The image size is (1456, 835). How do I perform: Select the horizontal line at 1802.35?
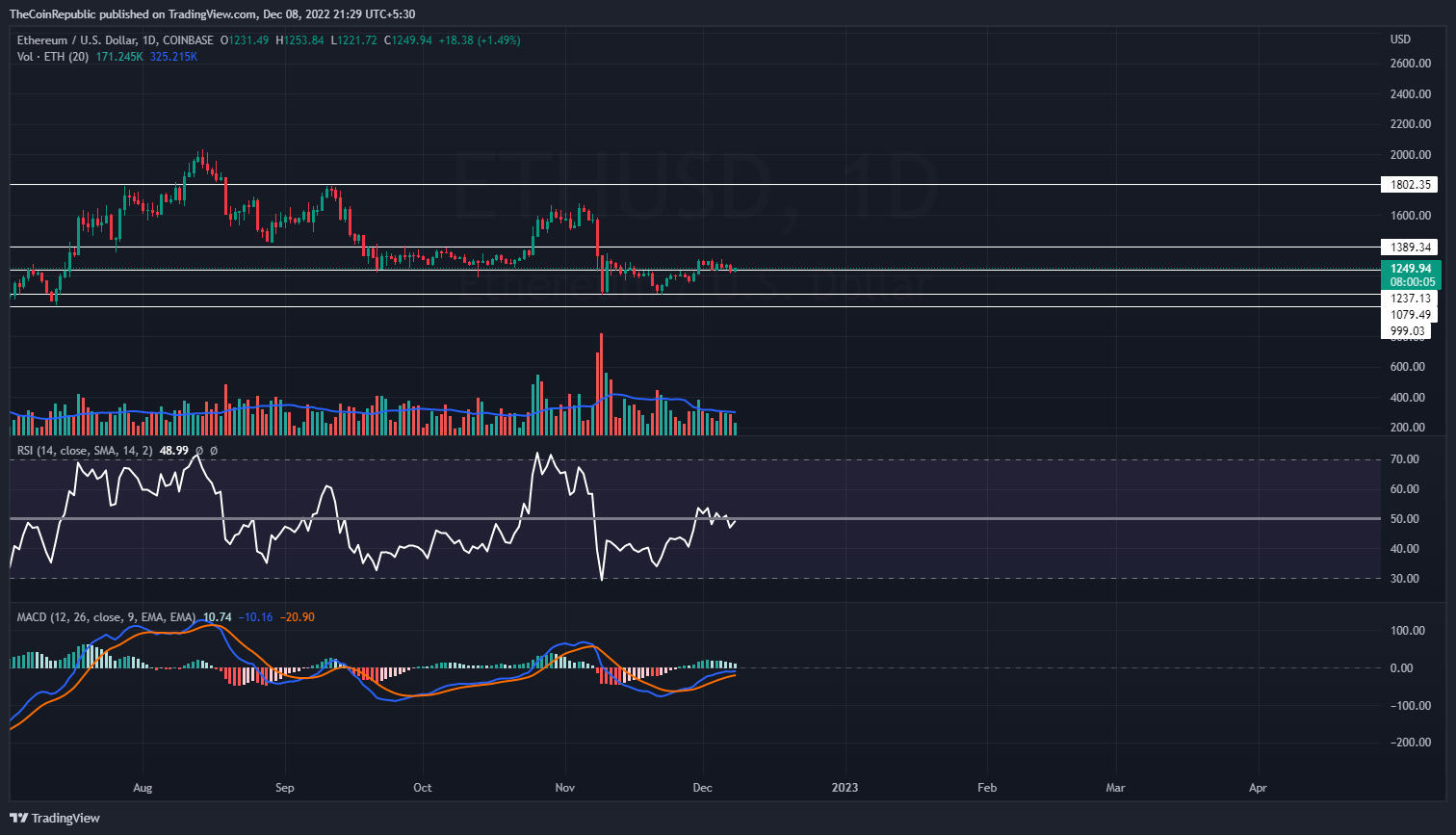point(693,184)
